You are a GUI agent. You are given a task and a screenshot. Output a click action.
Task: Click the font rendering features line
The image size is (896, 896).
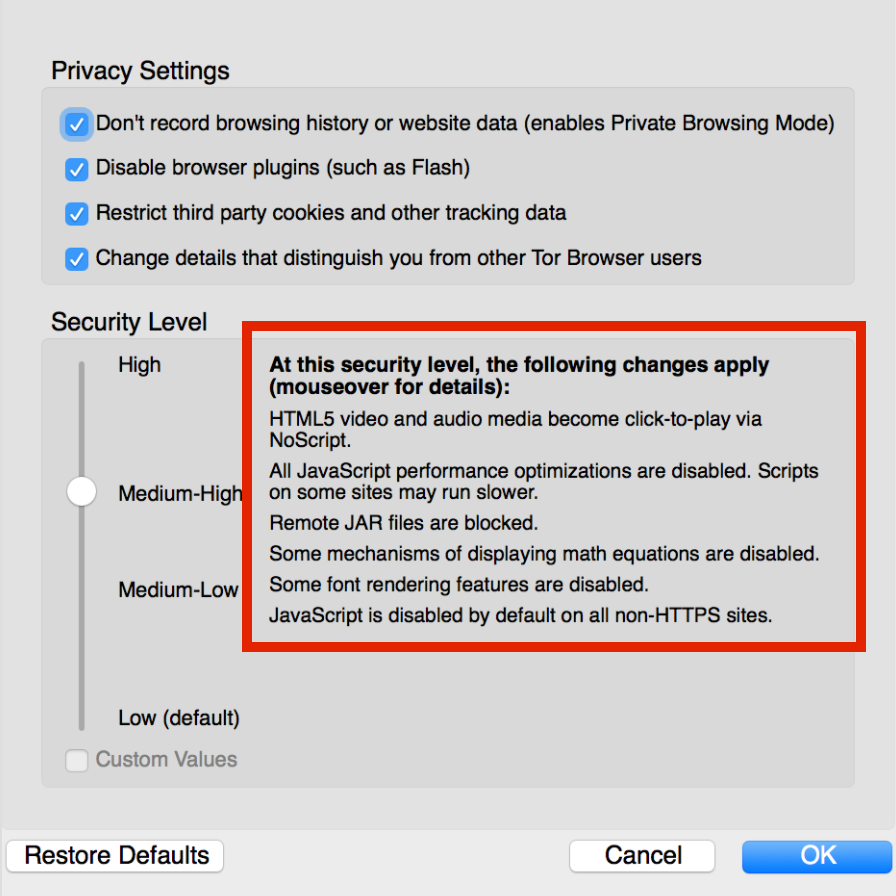click(459, 584)
